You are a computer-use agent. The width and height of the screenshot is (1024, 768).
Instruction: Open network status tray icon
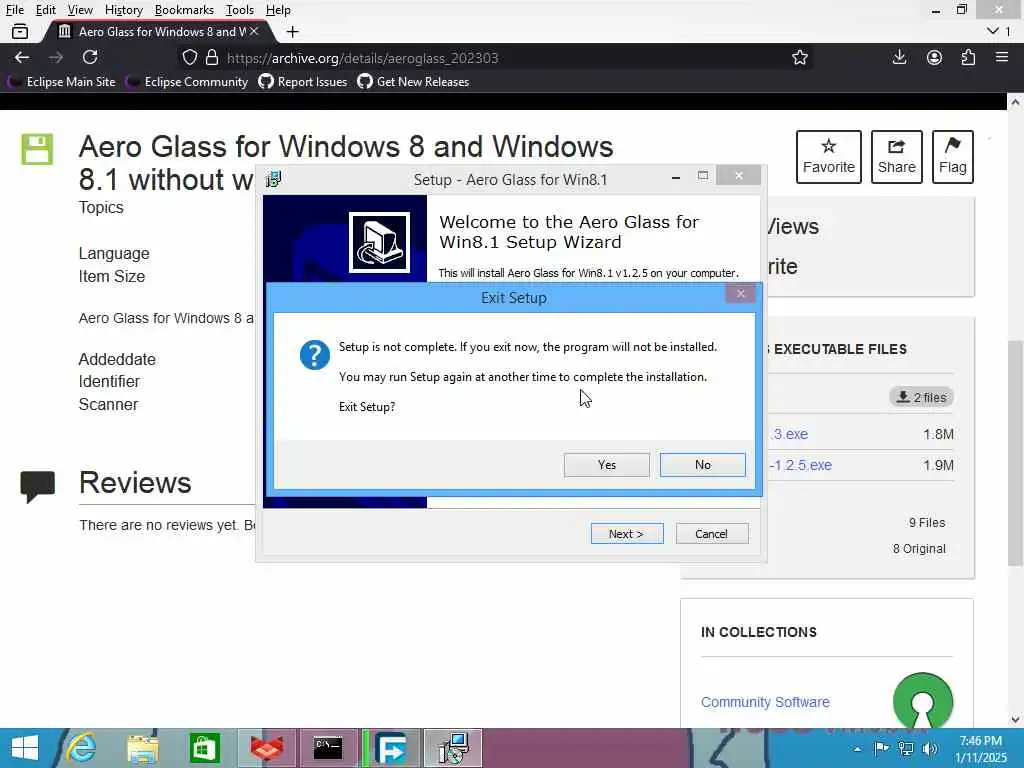click(x=906, y=748)
